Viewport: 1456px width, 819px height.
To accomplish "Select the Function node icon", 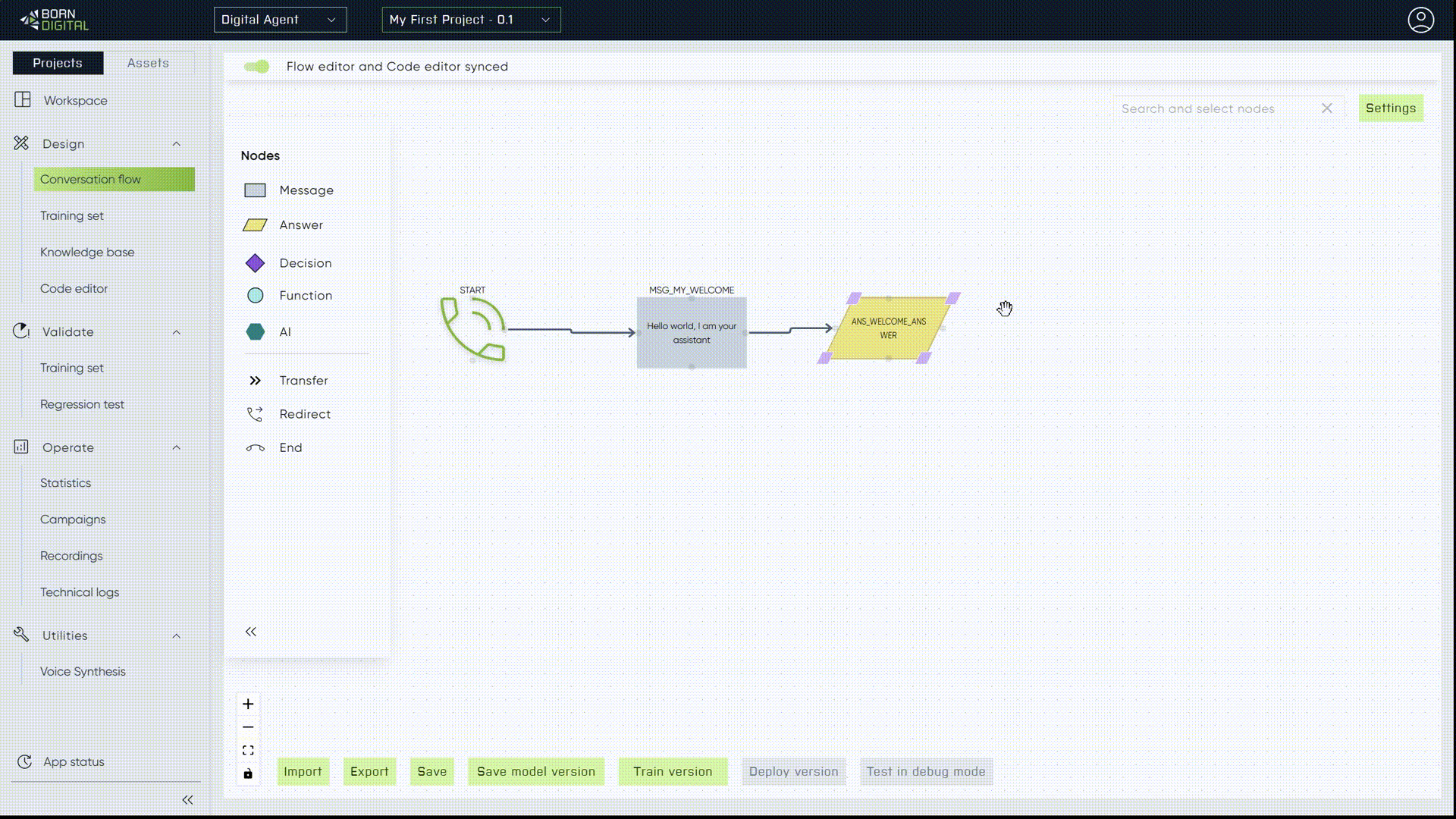I will pyautogui.click(x=256, y=295).
